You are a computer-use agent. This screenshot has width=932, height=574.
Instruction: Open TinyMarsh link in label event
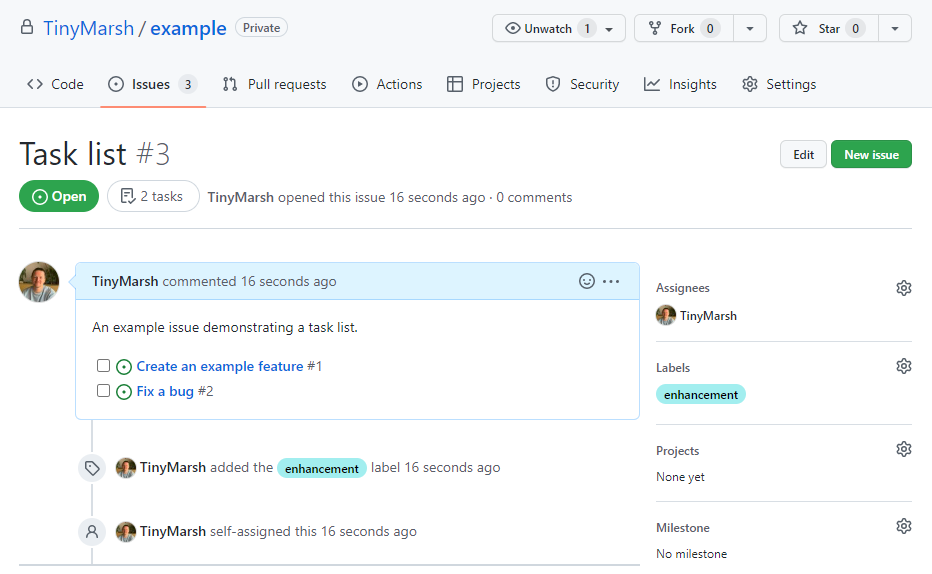click(173, 468)
